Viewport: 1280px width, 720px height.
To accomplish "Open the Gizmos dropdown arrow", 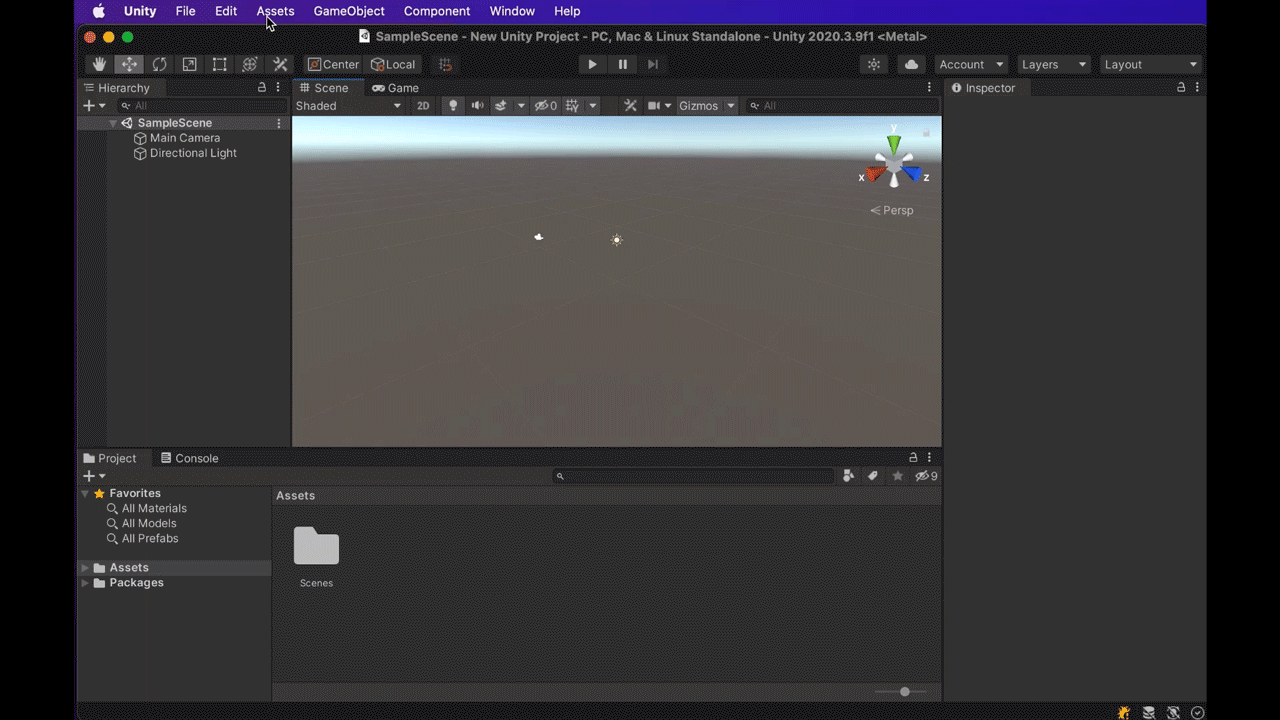I will pos(731,106).
